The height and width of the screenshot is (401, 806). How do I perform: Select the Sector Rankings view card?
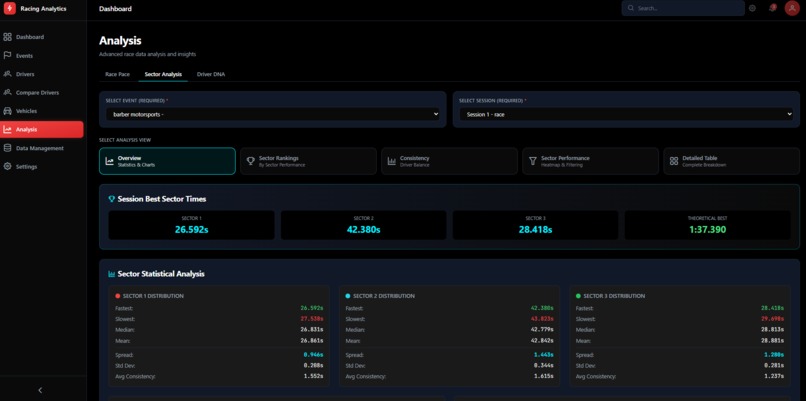click(x=308, y=161)
